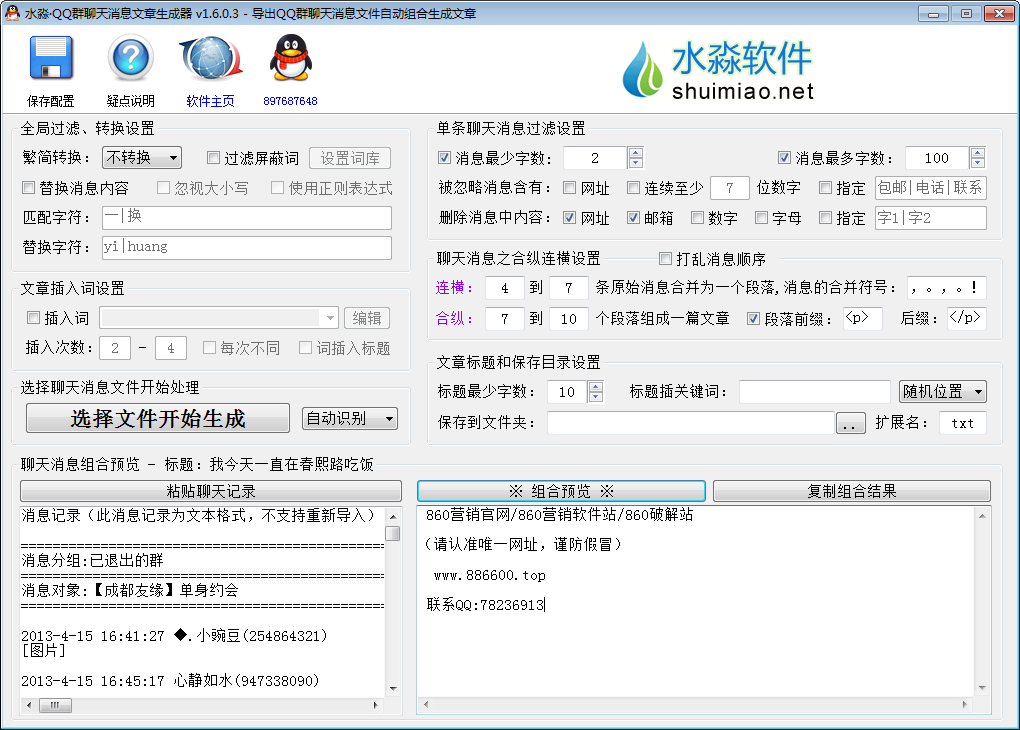Decrease 消息最多字数 with the down spinner
Screen dimensions: 1020x730
[977, 163]
